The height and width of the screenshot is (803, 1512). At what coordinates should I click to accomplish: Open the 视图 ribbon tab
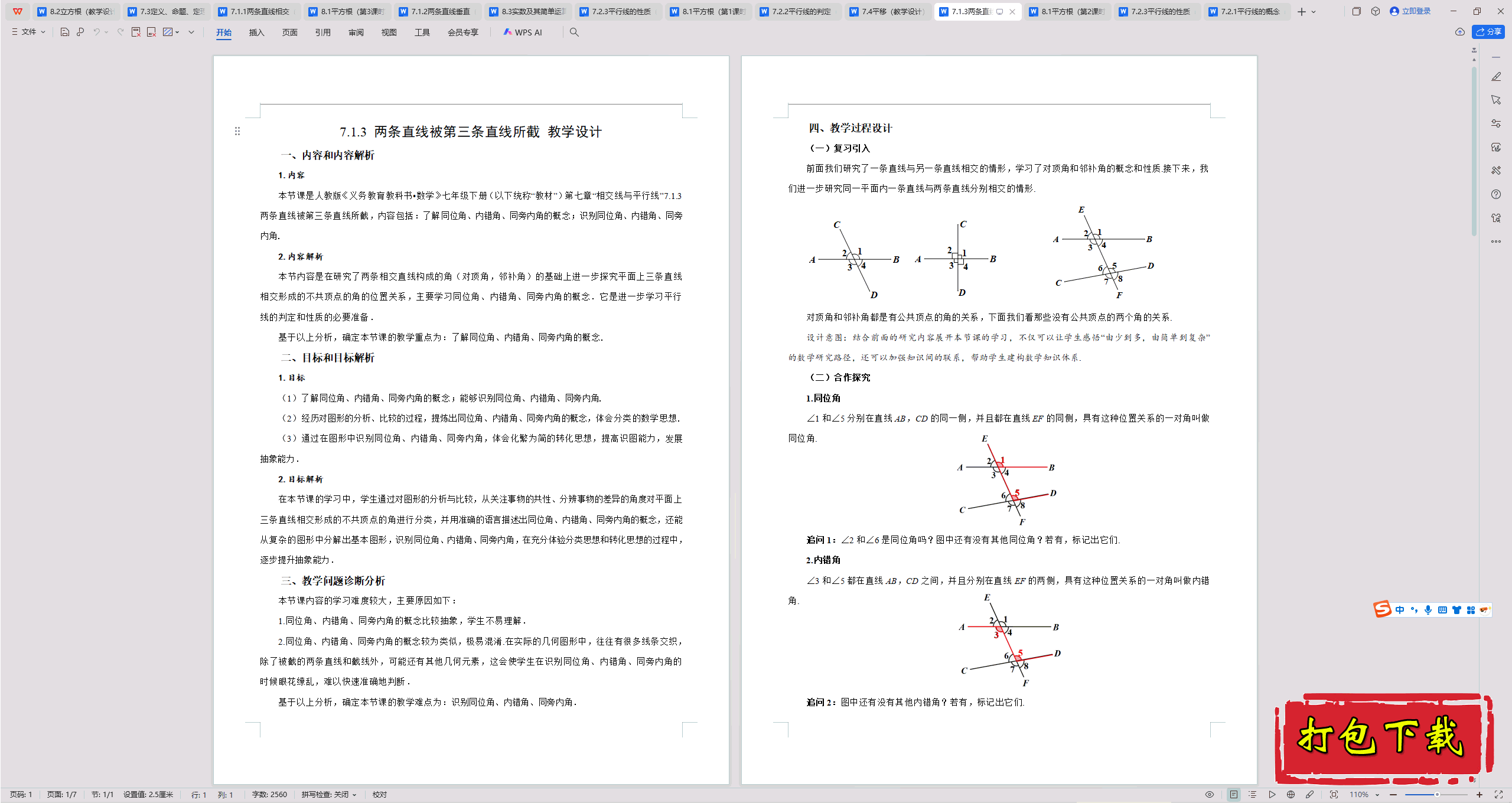(389, 32)
